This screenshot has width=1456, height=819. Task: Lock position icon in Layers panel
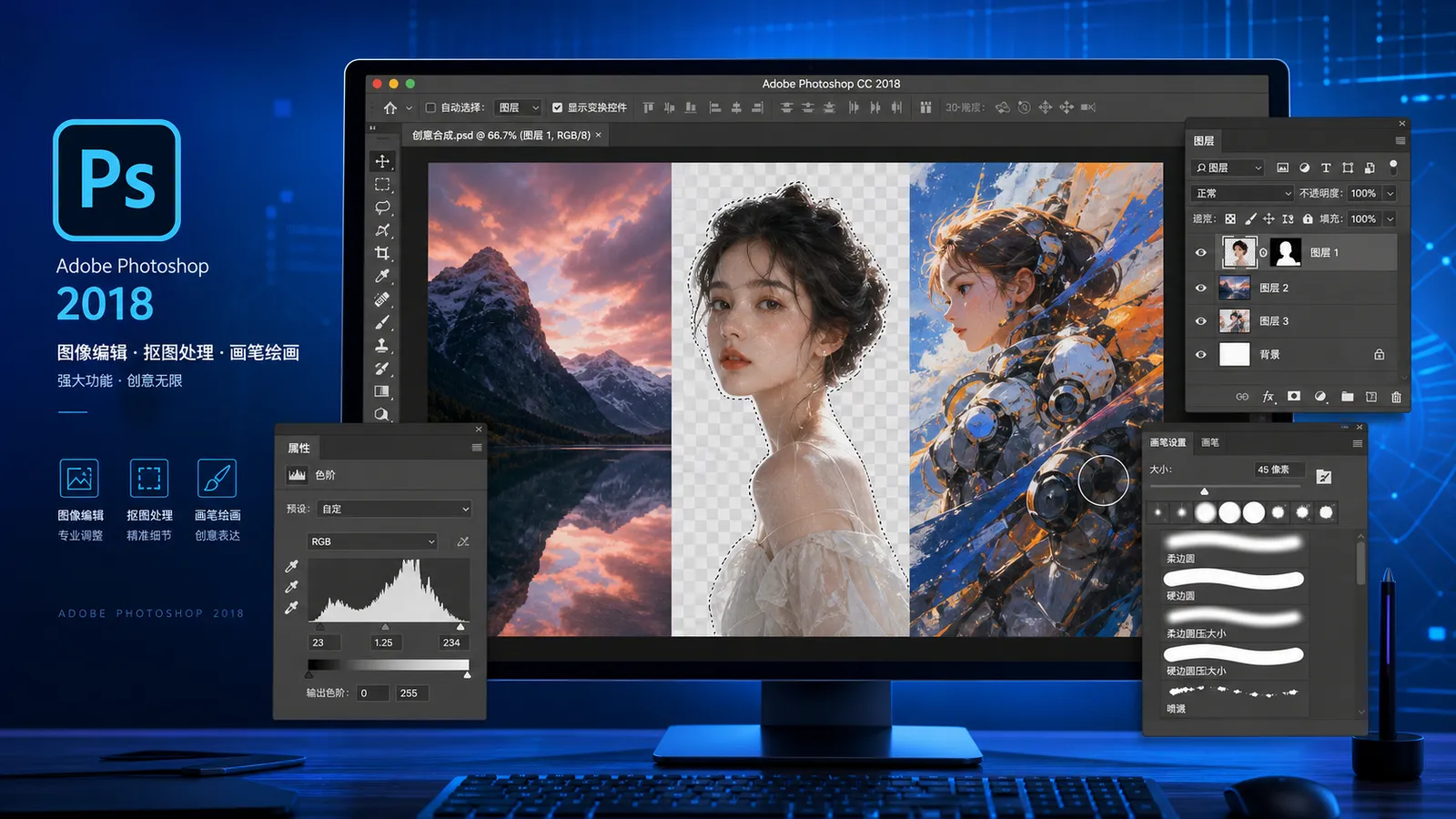(x=1269, y=219)
